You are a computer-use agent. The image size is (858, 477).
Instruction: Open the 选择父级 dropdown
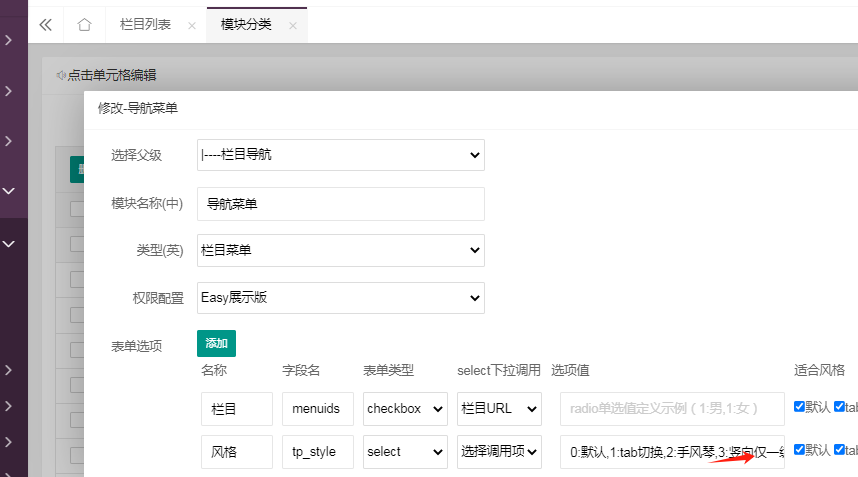pyautogui.click(x=340, y=155)
